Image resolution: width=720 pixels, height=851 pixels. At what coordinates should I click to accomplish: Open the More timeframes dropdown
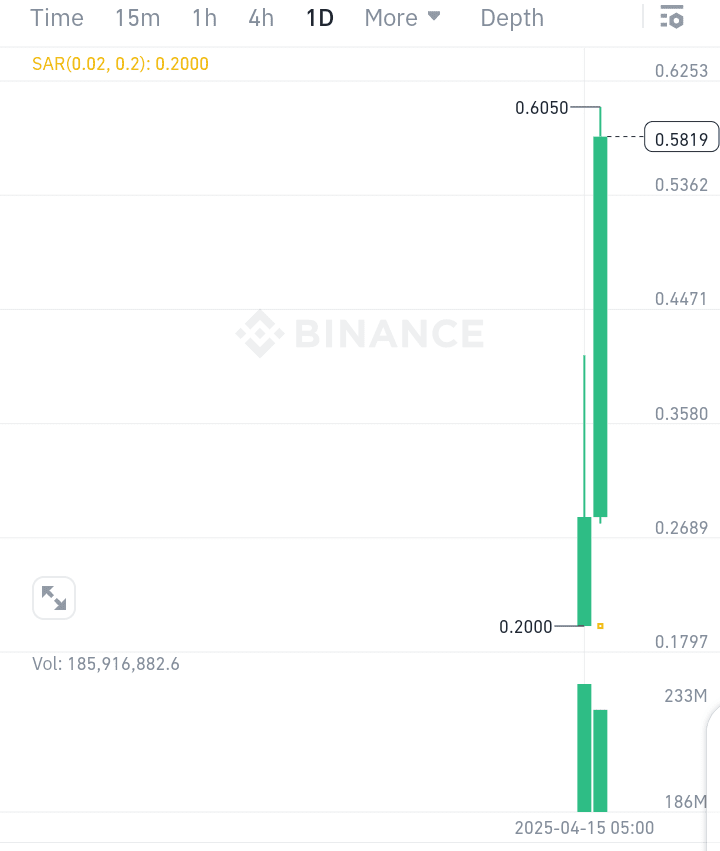(402, 18)
